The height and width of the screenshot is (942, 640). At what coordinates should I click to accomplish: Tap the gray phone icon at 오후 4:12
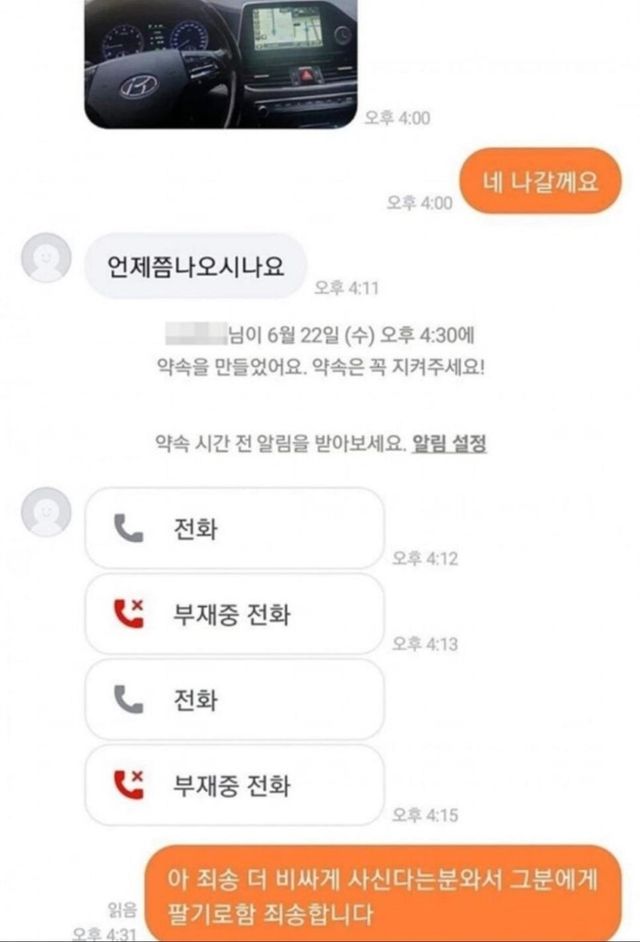pos(129,529)
